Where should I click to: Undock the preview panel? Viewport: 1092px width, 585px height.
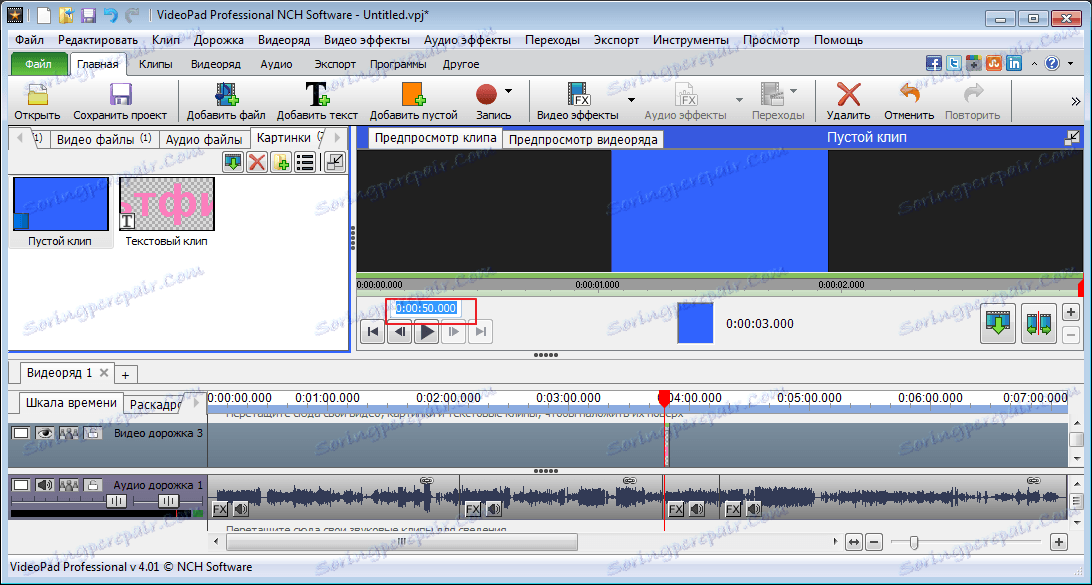[x=1072, y=138]
